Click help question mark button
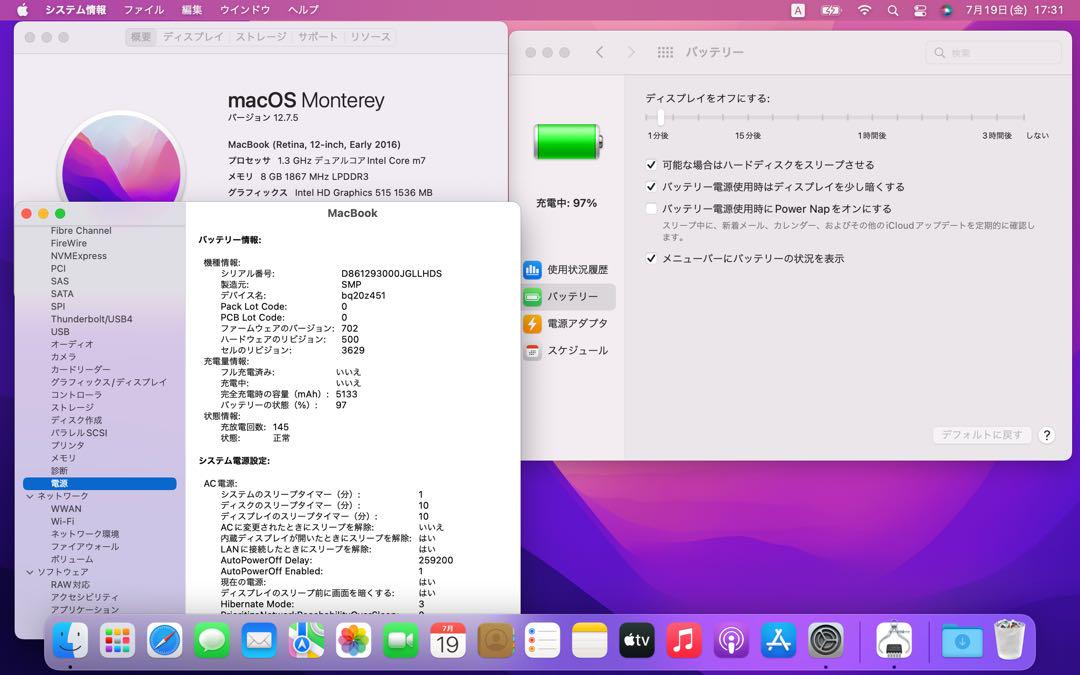 click(1046, 435)
